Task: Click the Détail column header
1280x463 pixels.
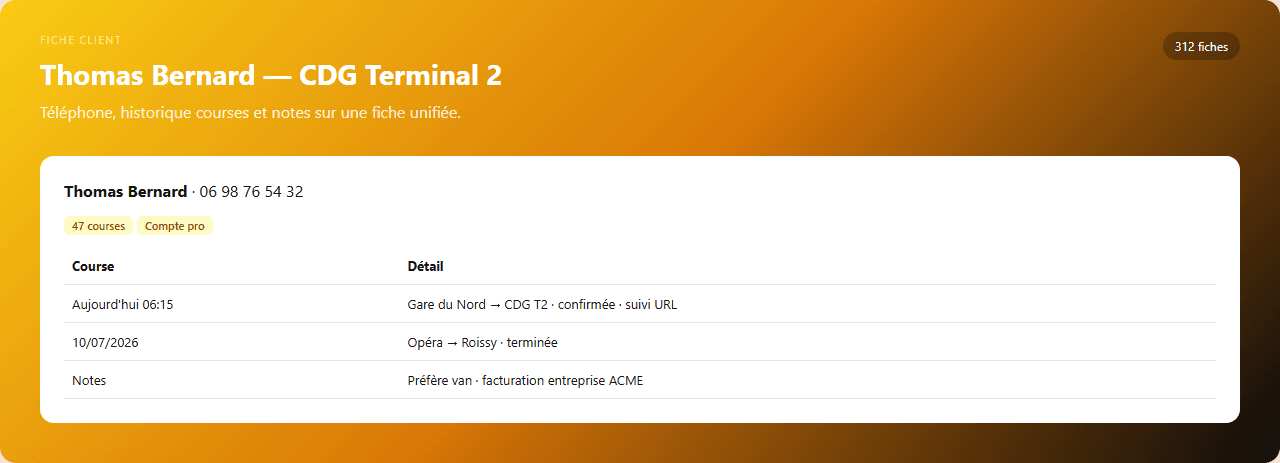Action: pyautogui.click(x=426, y=267)
